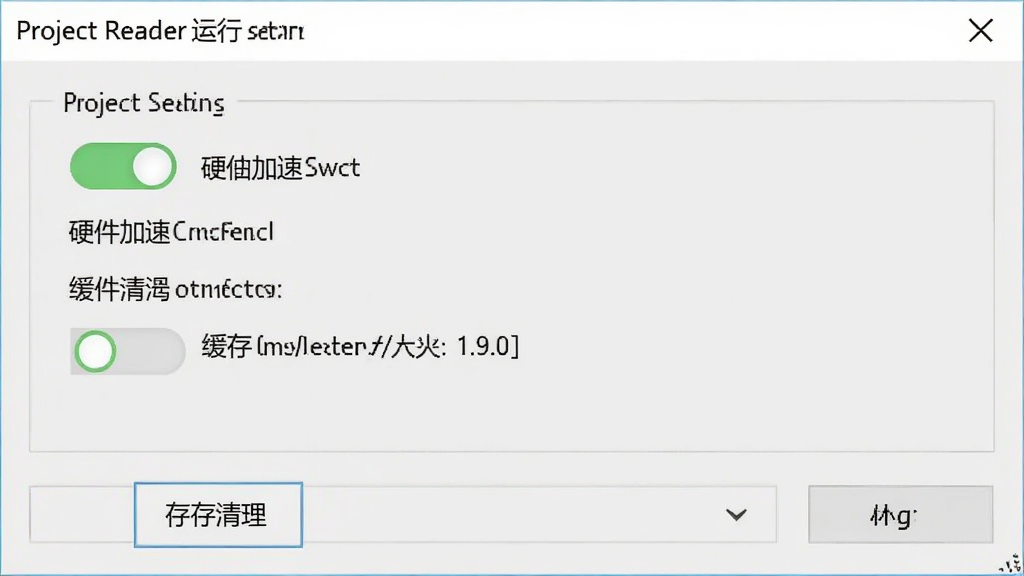Click the empty field left of 存存清理
Viewport: 1024px width, 576px height.
pyautogui.click(x=82, y=515)
